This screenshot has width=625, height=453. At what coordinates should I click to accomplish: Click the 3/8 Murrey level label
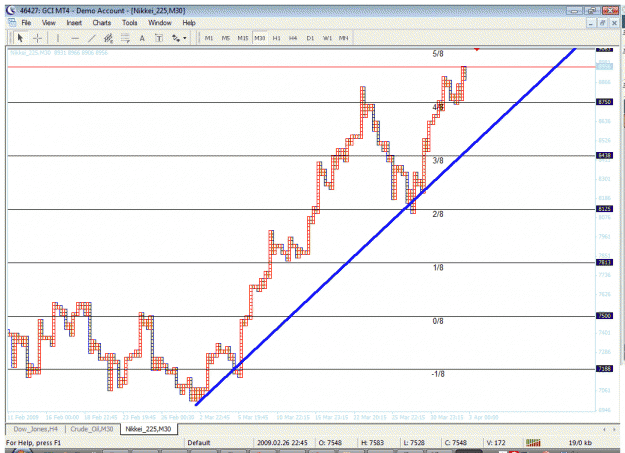[438, 161]
